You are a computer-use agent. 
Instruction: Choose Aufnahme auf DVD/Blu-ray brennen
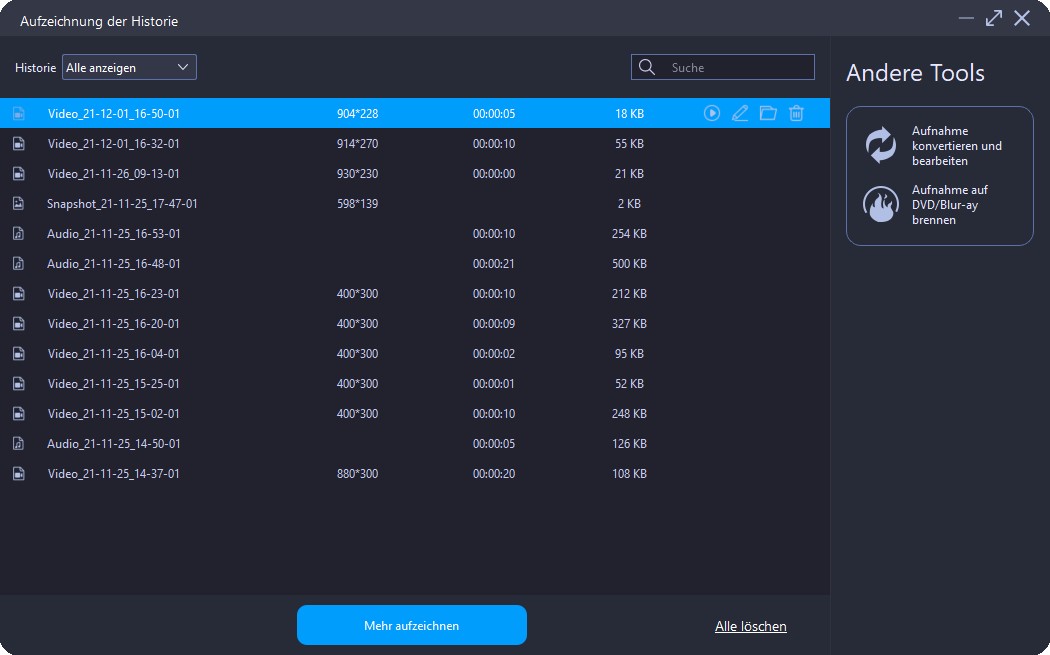(x=950, y=205)
